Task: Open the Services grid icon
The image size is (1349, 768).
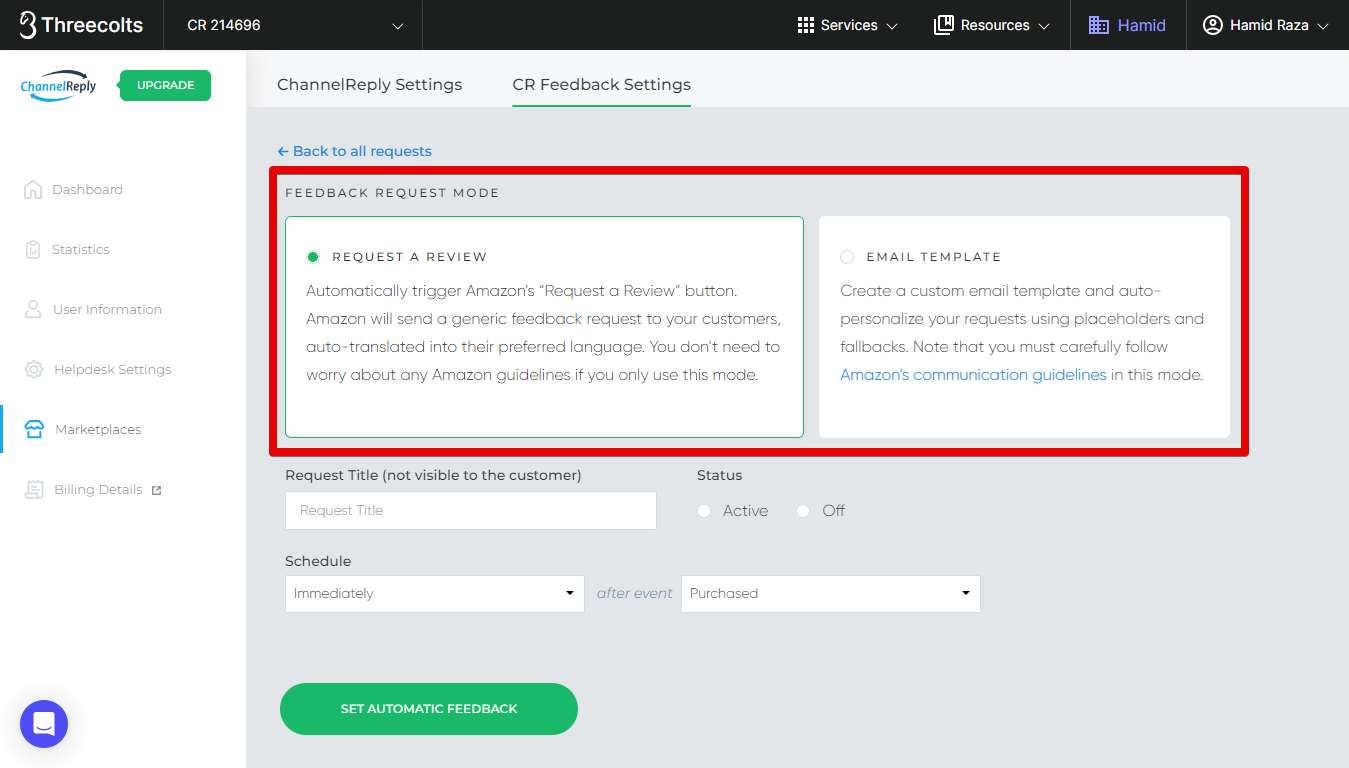Action: 806,25
